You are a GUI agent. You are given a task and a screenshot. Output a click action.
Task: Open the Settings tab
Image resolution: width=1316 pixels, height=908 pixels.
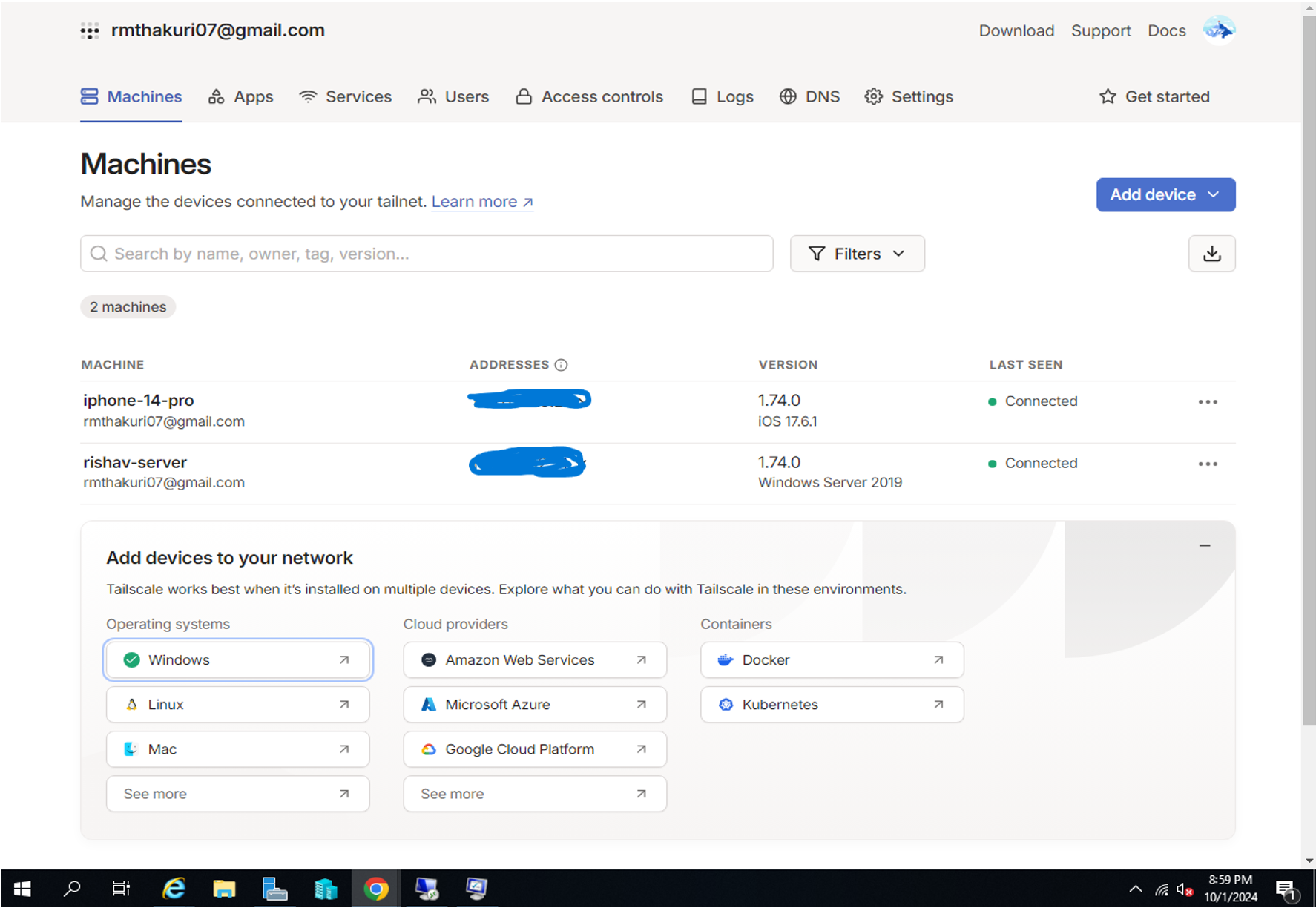pos(909,96)
